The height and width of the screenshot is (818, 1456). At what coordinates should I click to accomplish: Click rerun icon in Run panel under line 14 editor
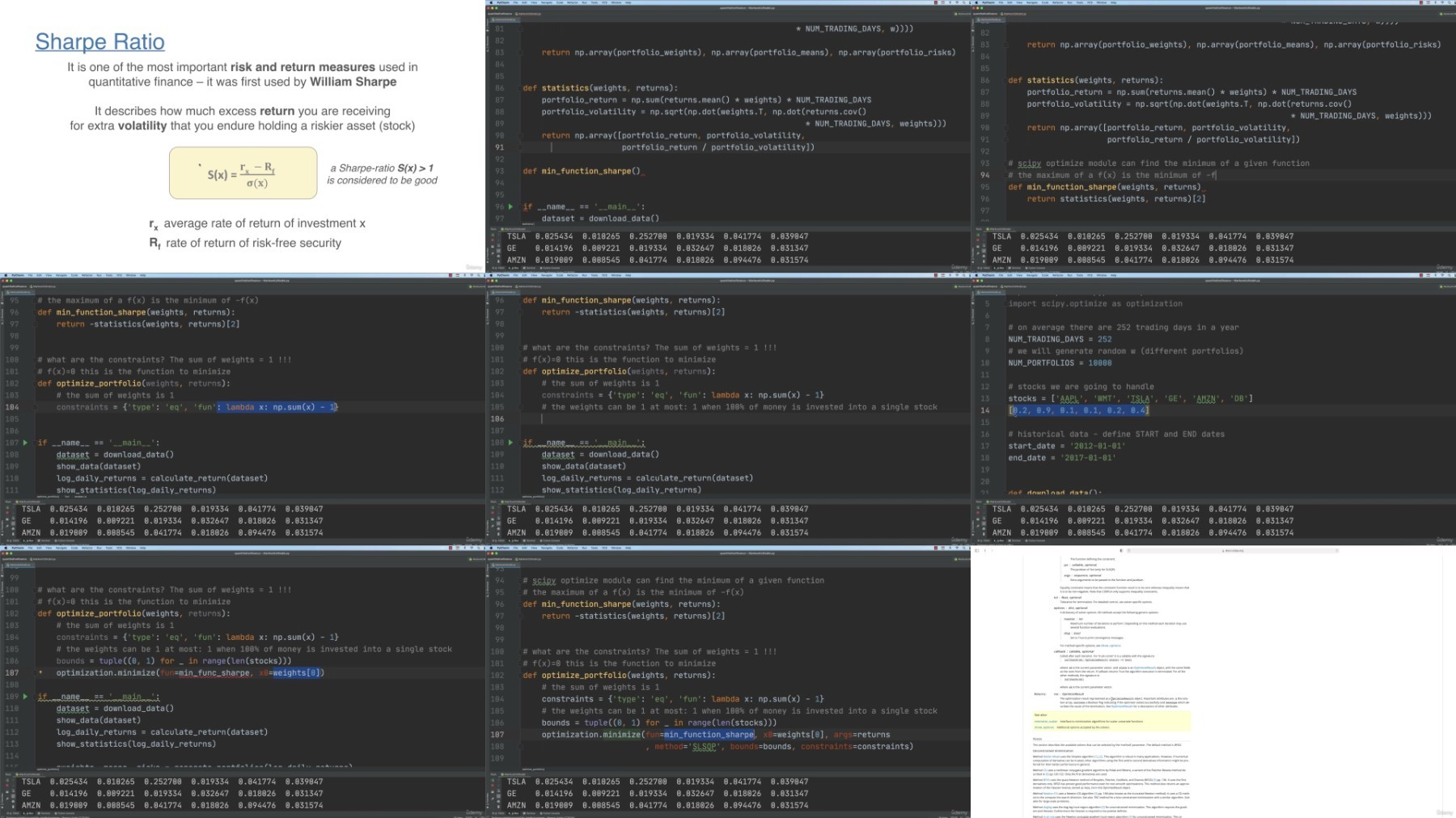click(x=980, y=509)
